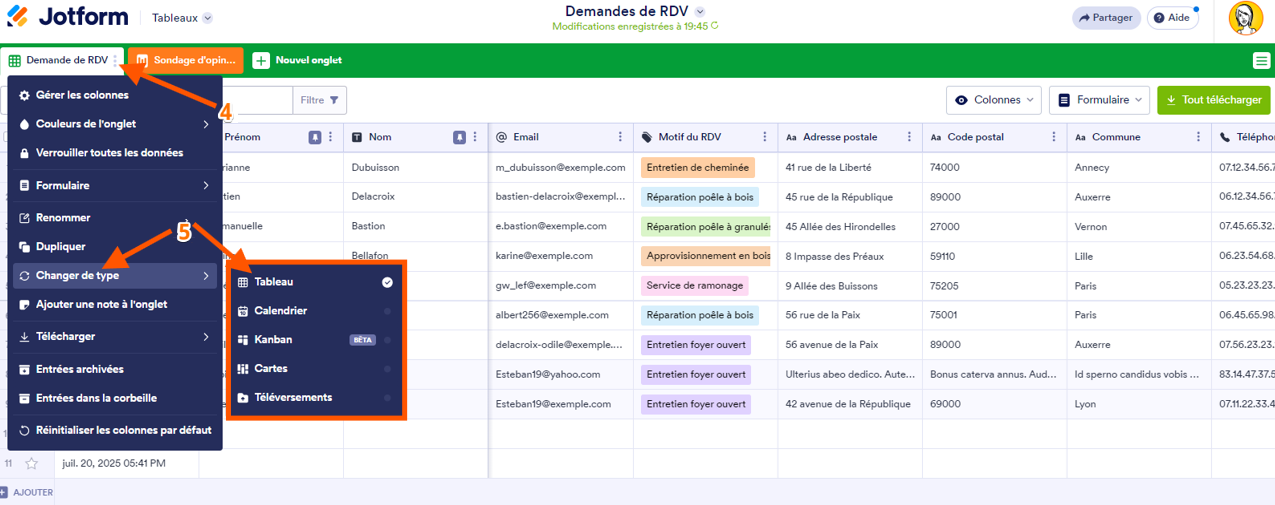The width and height of the screenshot is (1275, 505).
Task: Open the three-dot menu on Demande de RDV tab
Action: (116, 60)
